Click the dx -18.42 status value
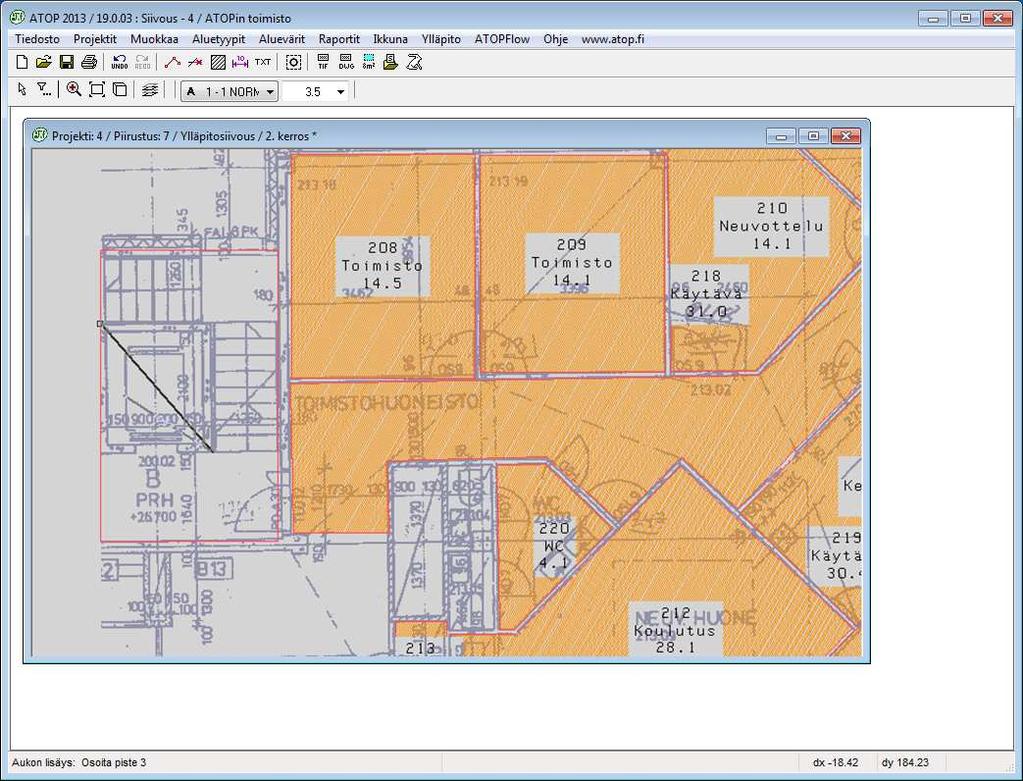This screenshot has width=1023, height=781. coord(835,762)
